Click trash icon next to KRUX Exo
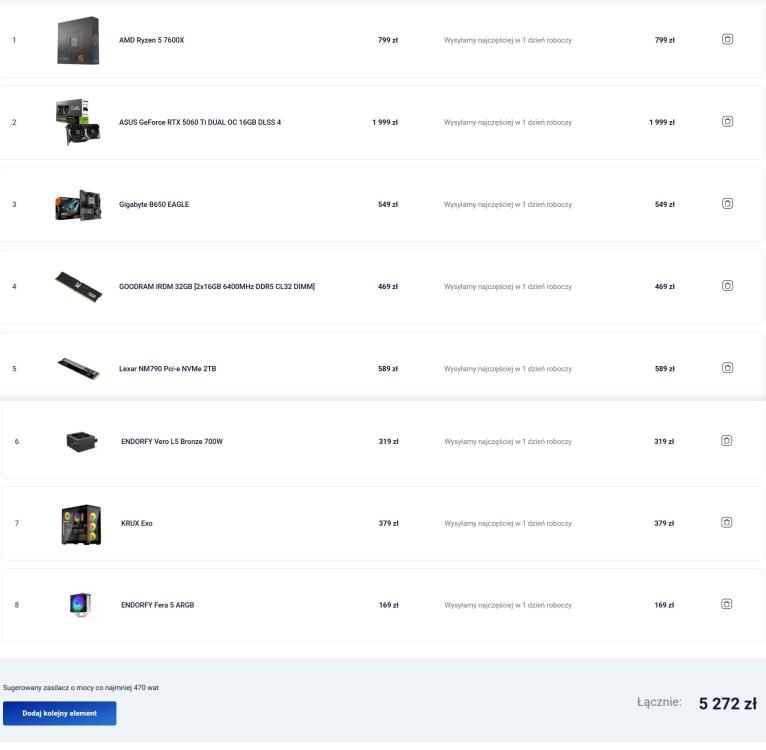Image resolution: width=766 pixels, height=750 pixels. click(x=726, y=522)
